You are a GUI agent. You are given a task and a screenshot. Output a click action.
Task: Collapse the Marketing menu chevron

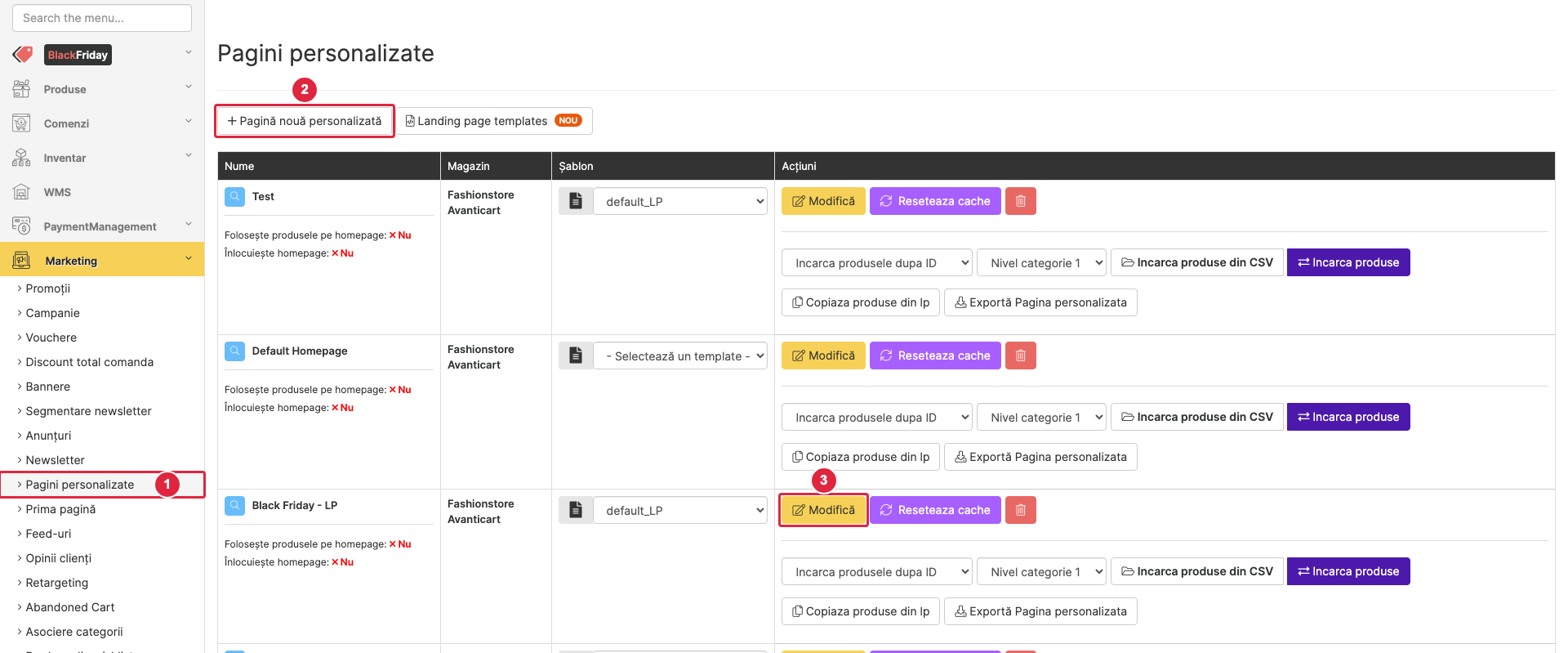(189, 259)
